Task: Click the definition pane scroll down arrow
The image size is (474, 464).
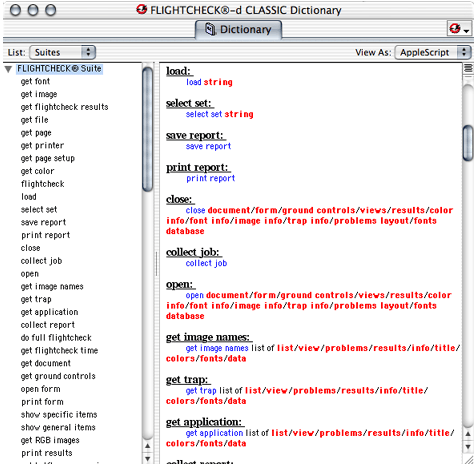Action: (x=468, y=447)
